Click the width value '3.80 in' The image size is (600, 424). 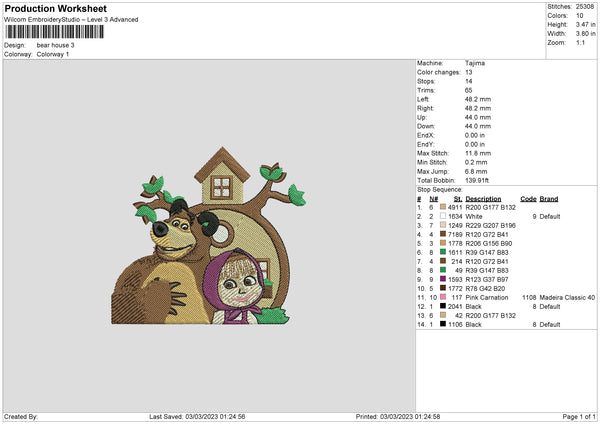[586, 34]
